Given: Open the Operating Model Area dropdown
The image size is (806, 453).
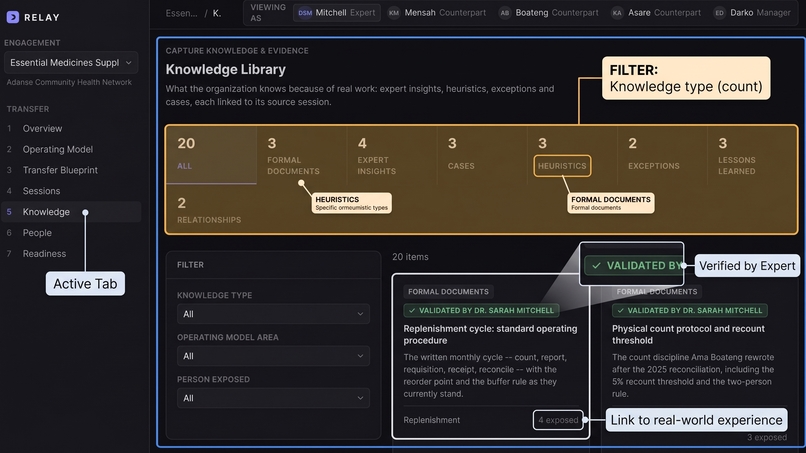Looking at the screenshot, I should click(x=273, y=356).
